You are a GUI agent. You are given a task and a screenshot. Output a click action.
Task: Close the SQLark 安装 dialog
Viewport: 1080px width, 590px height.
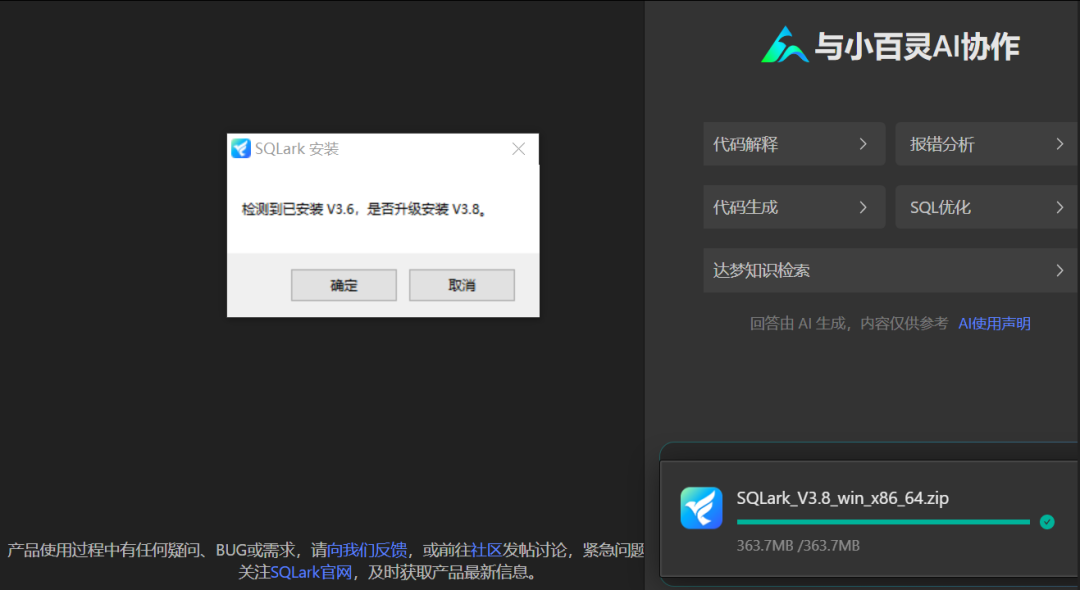coord(519,149)
